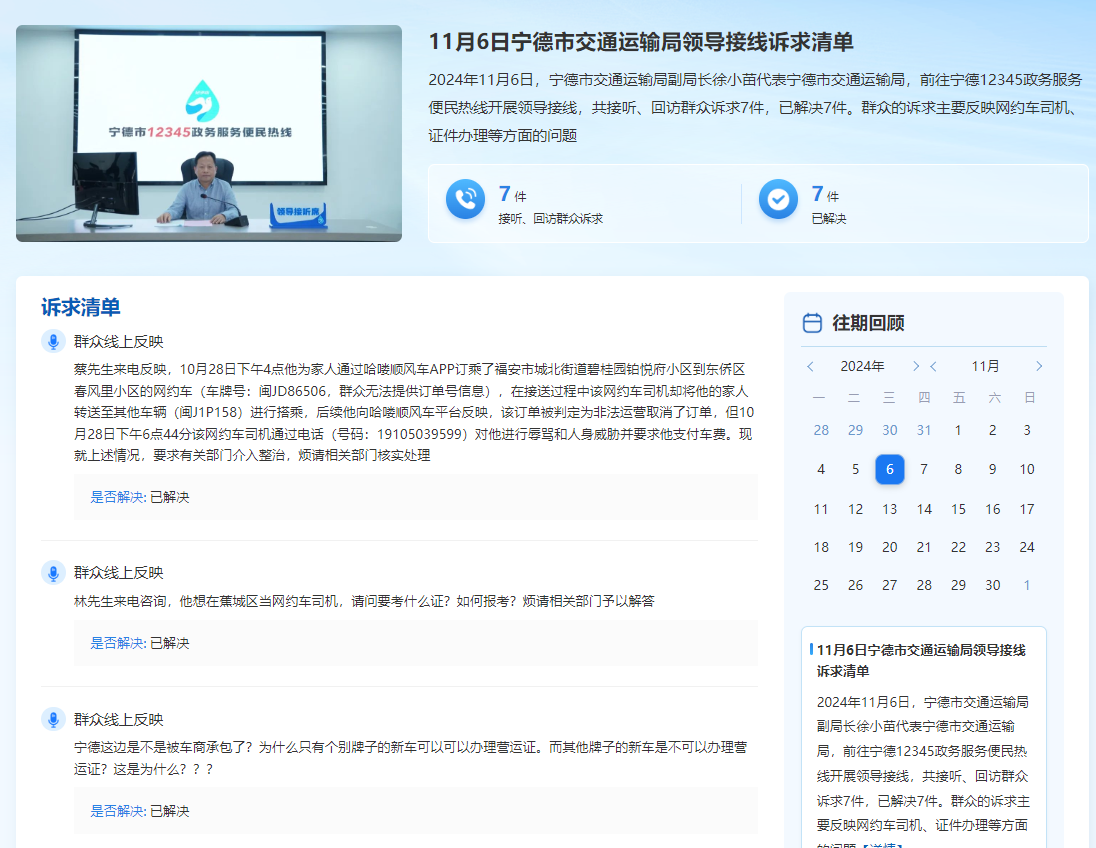Click the main page heading 11月6日宁德市交通运输局领导接线诉求清单
Image resolution: width=1096 pixels, height=848 pixels.
(x=641, y=42)
